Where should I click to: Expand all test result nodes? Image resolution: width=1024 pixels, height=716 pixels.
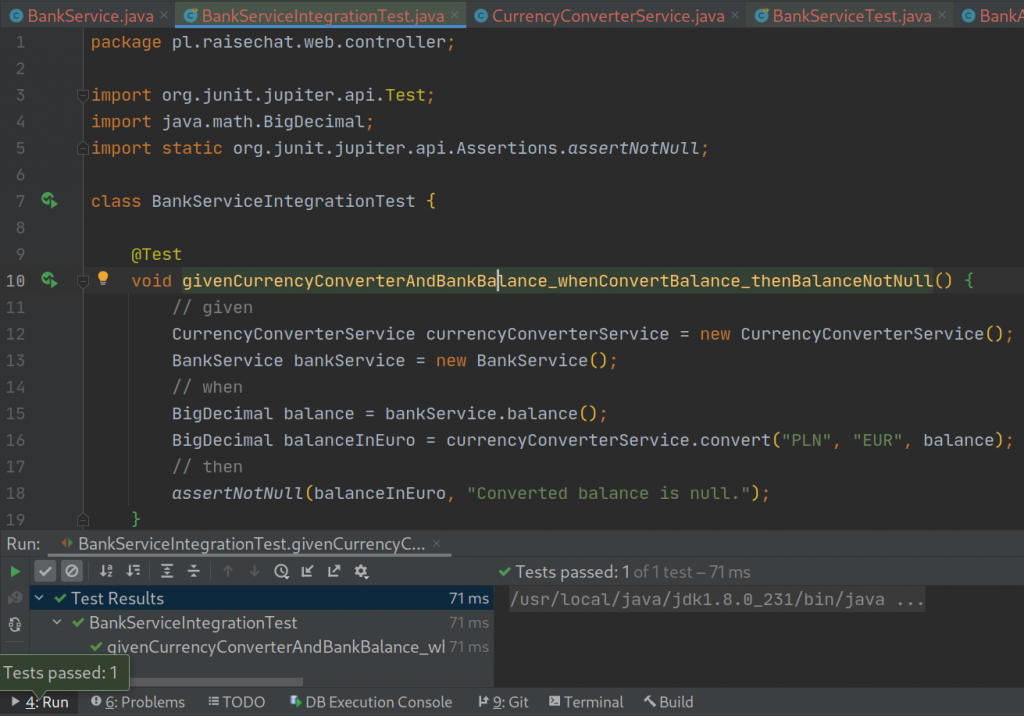(x=167, y=571)
